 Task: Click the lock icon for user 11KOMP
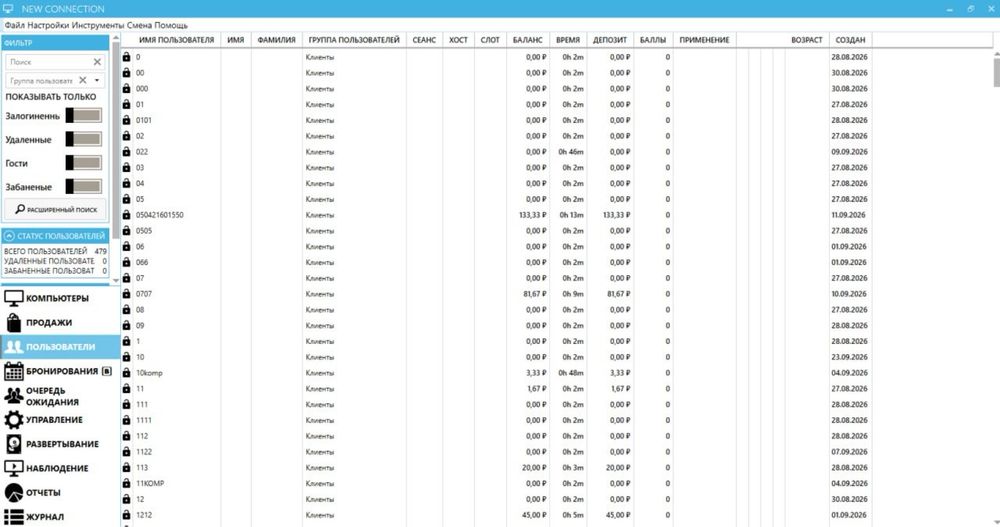[126, 483]
